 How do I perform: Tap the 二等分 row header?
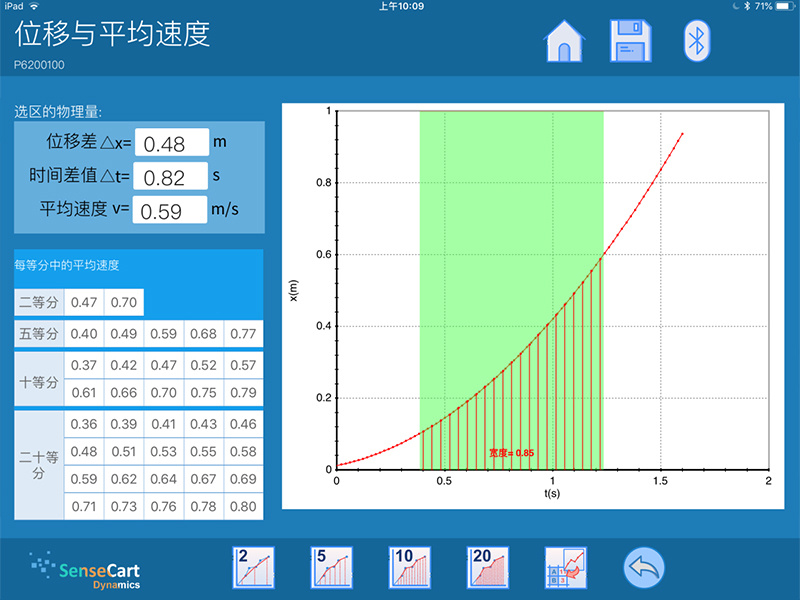[39, 303]
